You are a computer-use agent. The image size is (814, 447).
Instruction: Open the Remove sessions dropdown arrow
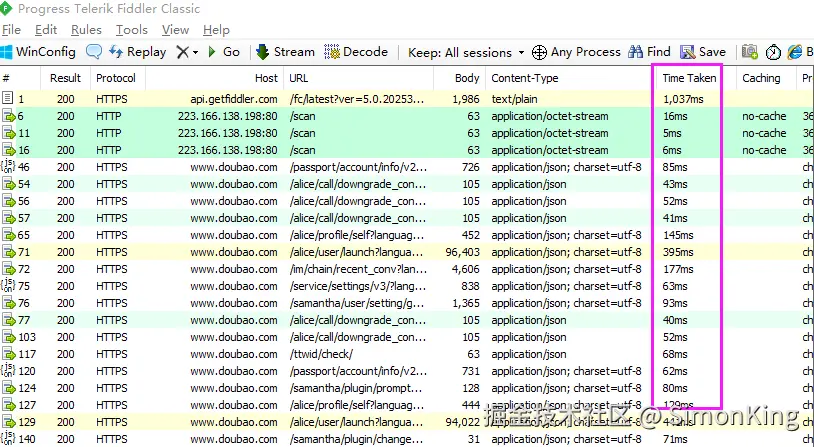[x=195, y=52]
